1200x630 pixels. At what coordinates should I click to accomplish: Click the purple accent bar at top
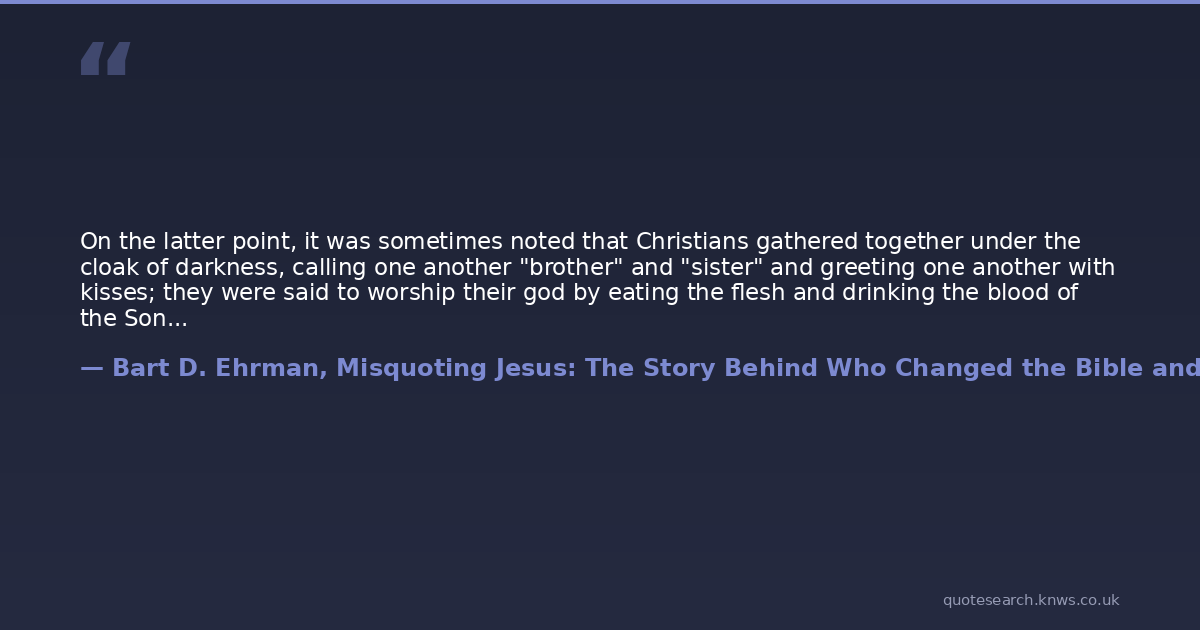(600, 2)
